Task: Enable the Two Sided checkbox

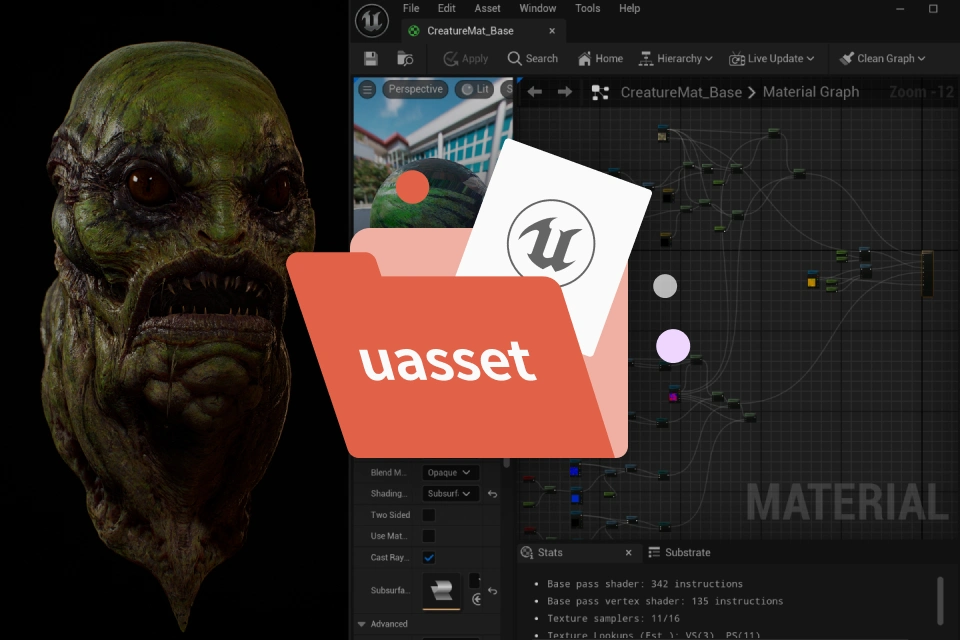Action: (429, 515)
